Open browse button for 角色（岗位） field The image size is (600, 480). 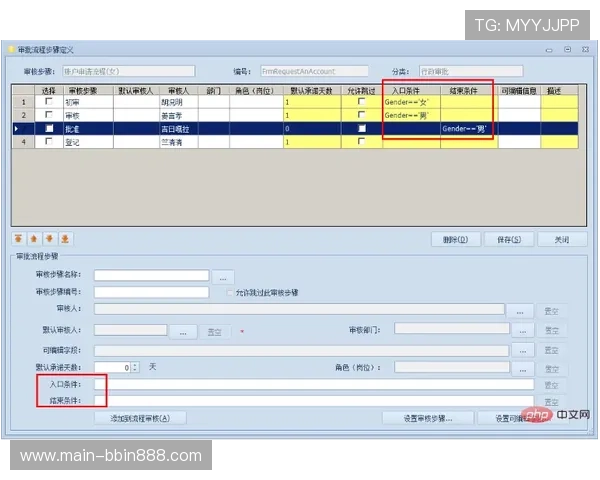coord(523,369)
